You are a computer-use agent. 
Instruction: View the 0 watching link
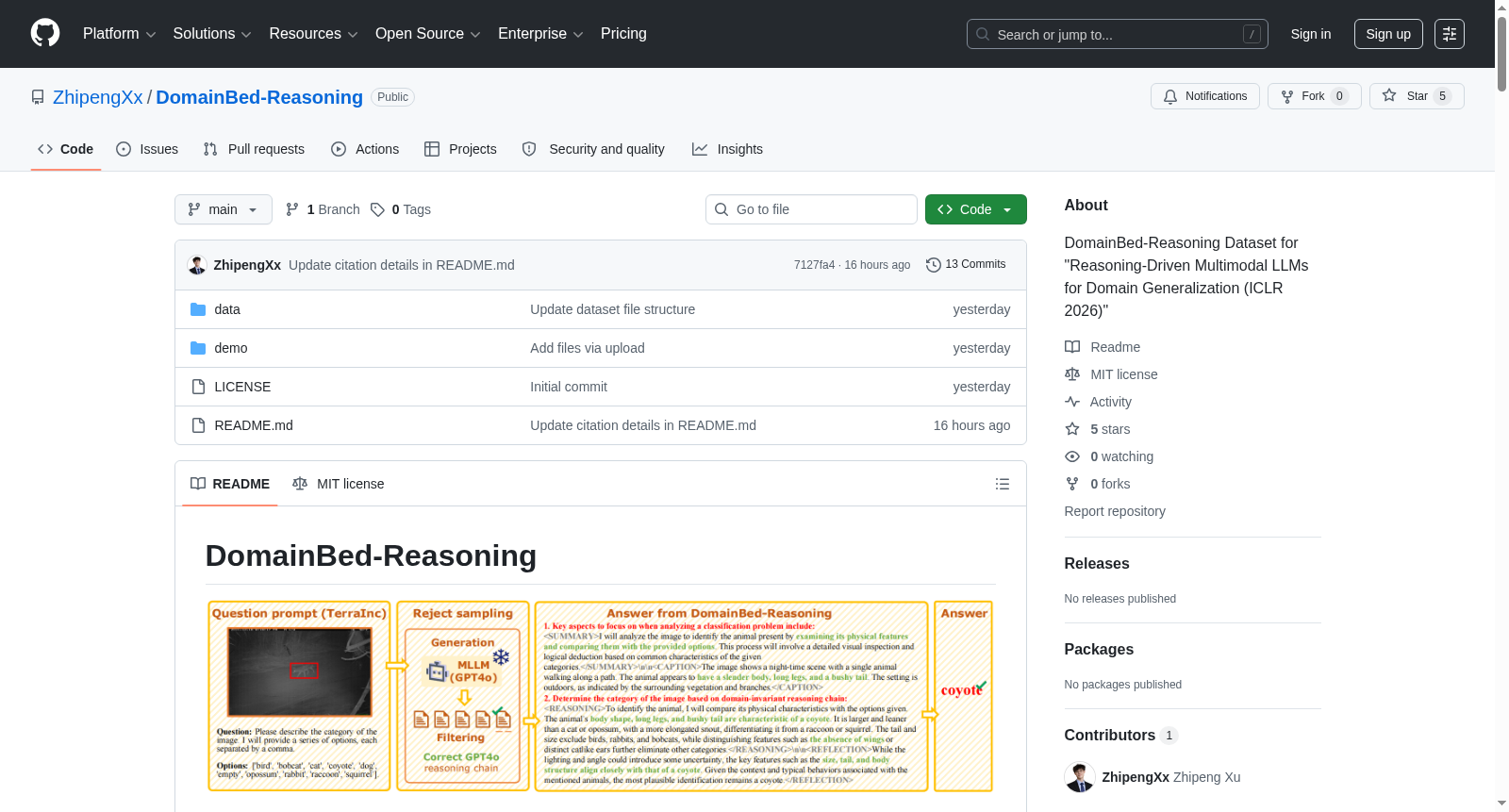click(1109, 456)
